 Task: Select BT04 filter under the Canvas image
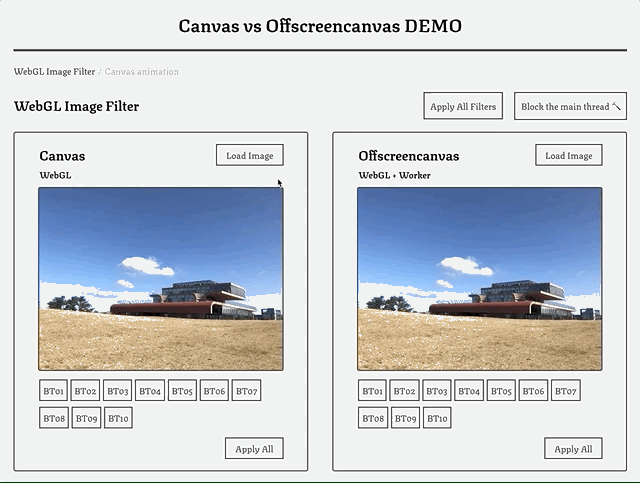pos(150,391)
